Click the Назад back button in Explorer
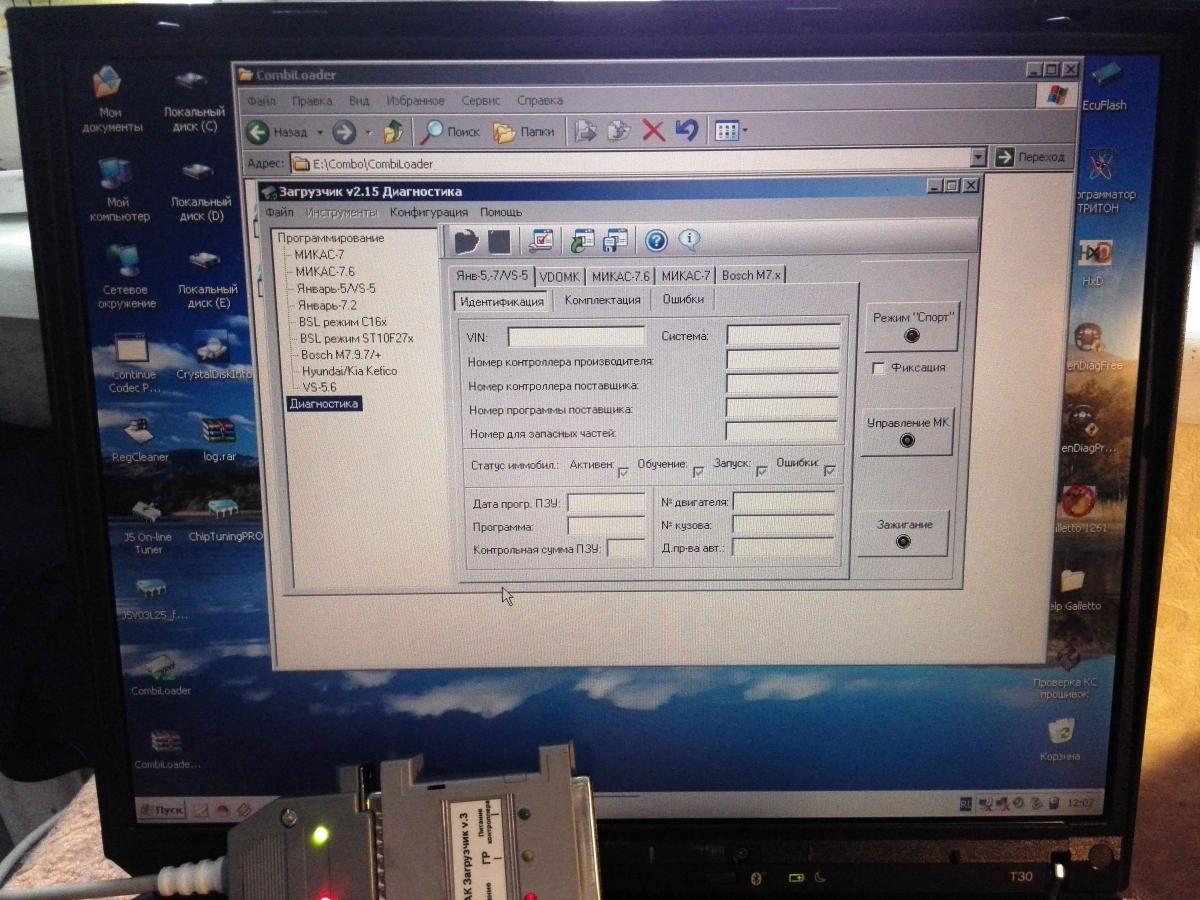Screen dimensions: 1200x900 (278, 132)
